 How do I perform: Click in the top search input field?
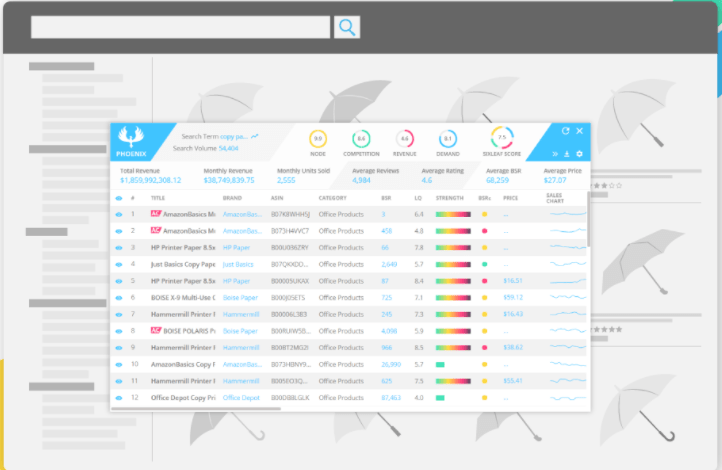[x=180, y=27]
